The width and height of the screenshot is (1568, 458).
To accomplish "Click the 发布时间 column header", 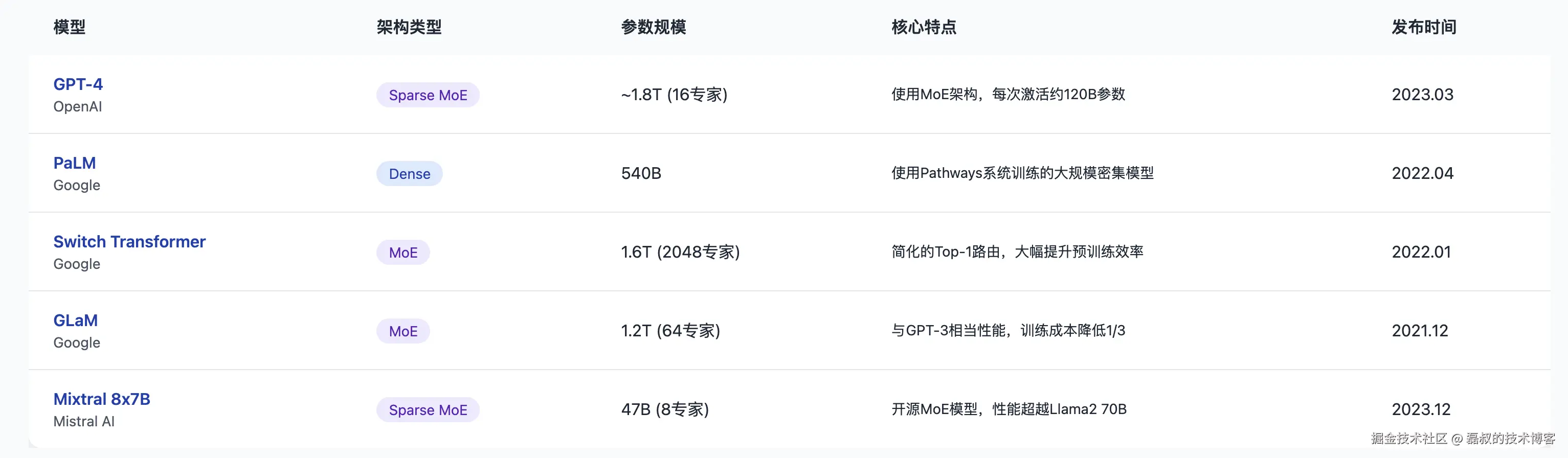I will coord(1424,27).
